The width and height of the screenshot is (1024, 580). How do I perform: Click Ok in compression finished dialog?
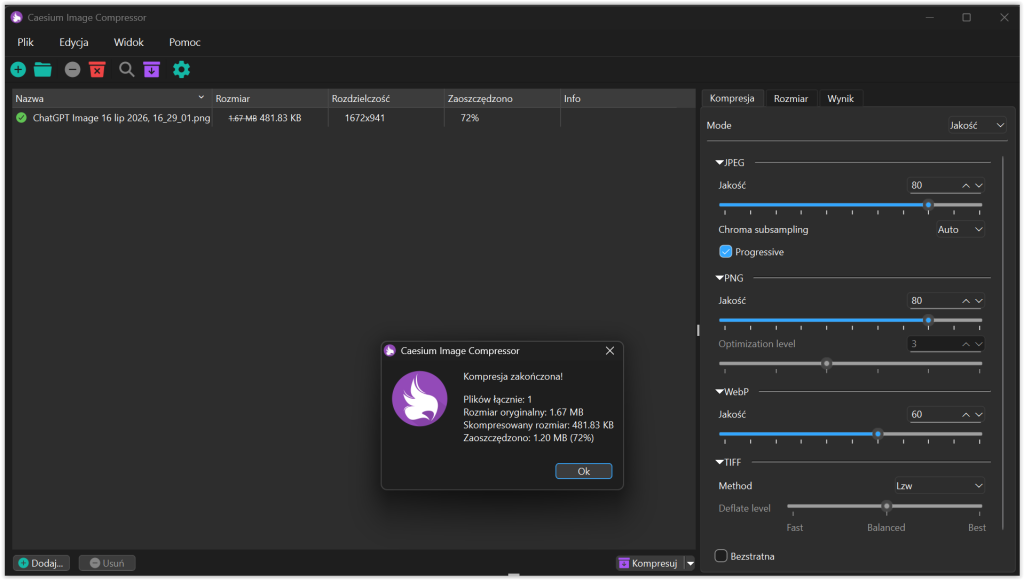point(583,471)
